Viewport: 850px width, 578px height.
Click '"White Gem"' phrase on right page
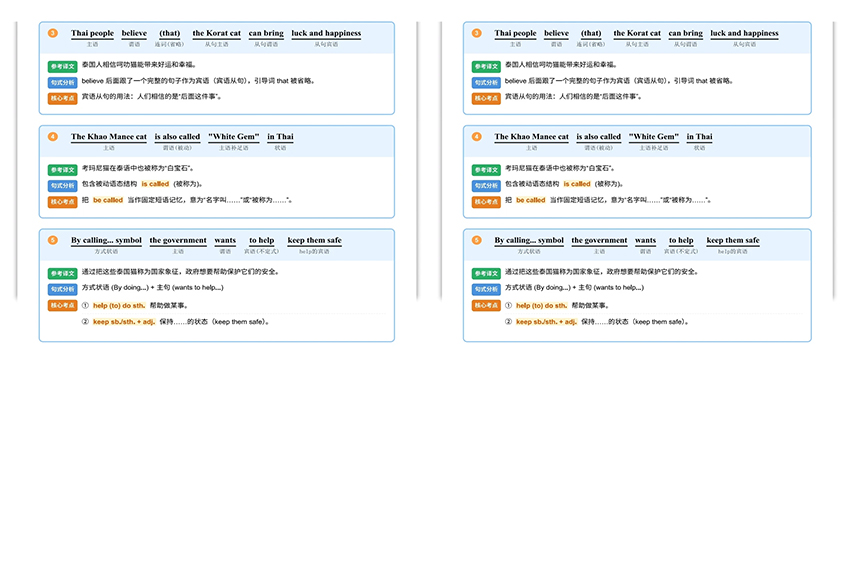click(x=654, y=137)
